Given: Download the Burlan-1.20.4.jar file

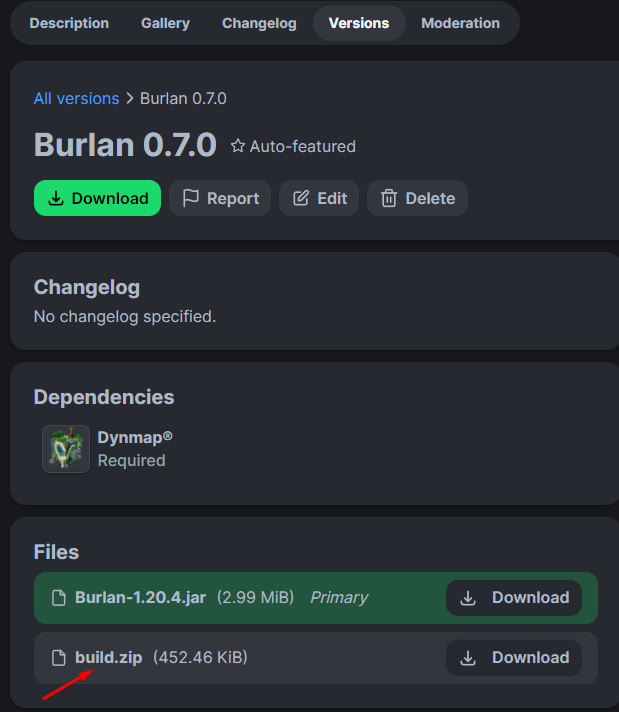Looking at the screenshot, I should coord(514,598).
